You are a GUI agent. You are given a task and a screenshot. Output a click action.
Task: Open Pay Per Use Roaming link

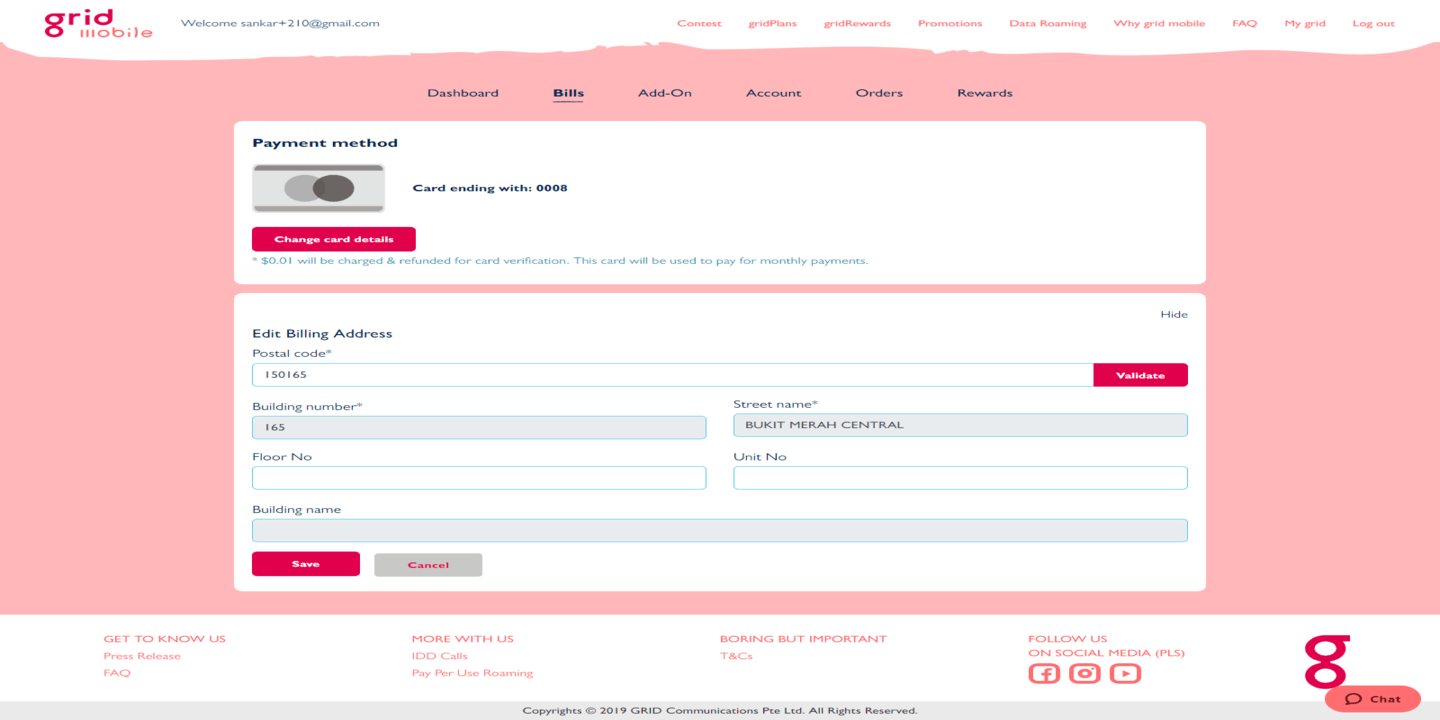point(472,673)
